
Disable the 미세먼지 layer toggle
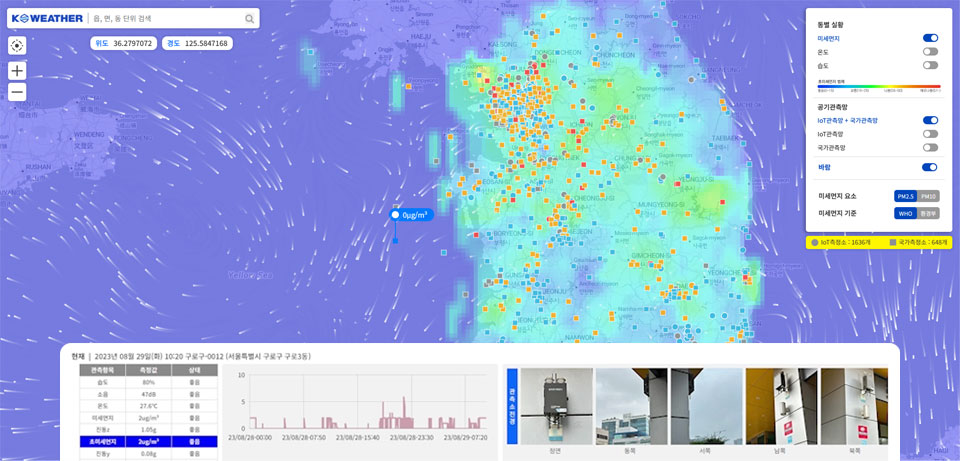point(930,38)
